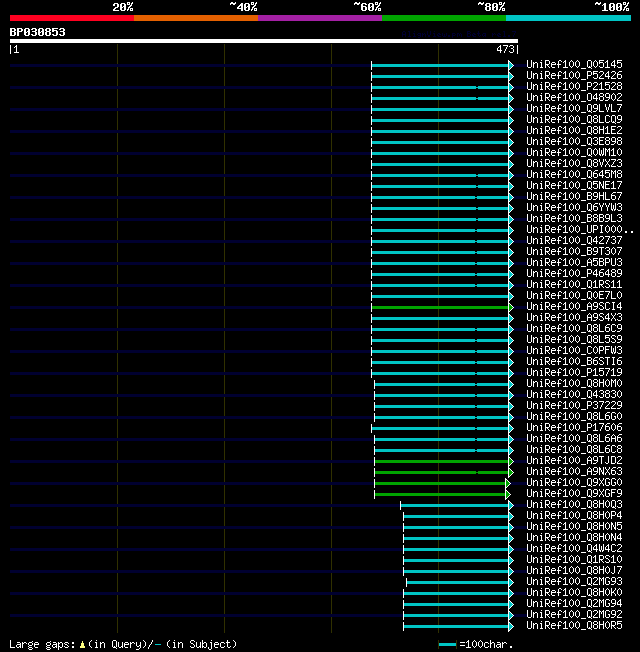Select hit label UniRef100_Q0E7L0

click(574, 296)
